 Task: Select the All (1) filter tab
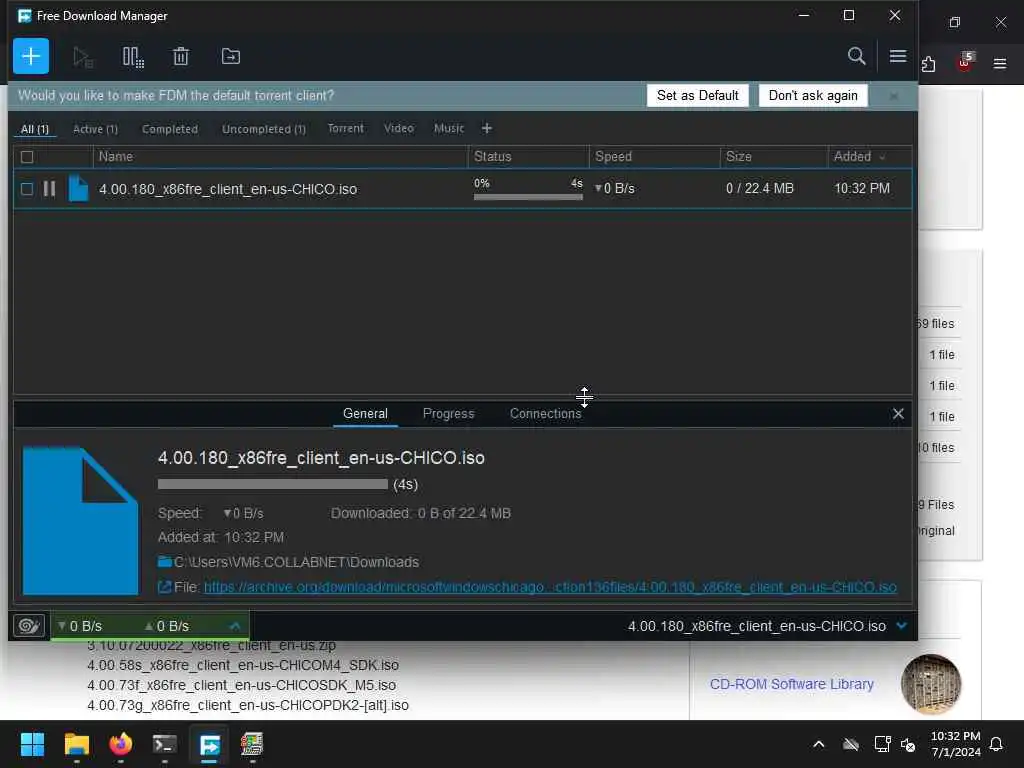click(x=35, y=129)
